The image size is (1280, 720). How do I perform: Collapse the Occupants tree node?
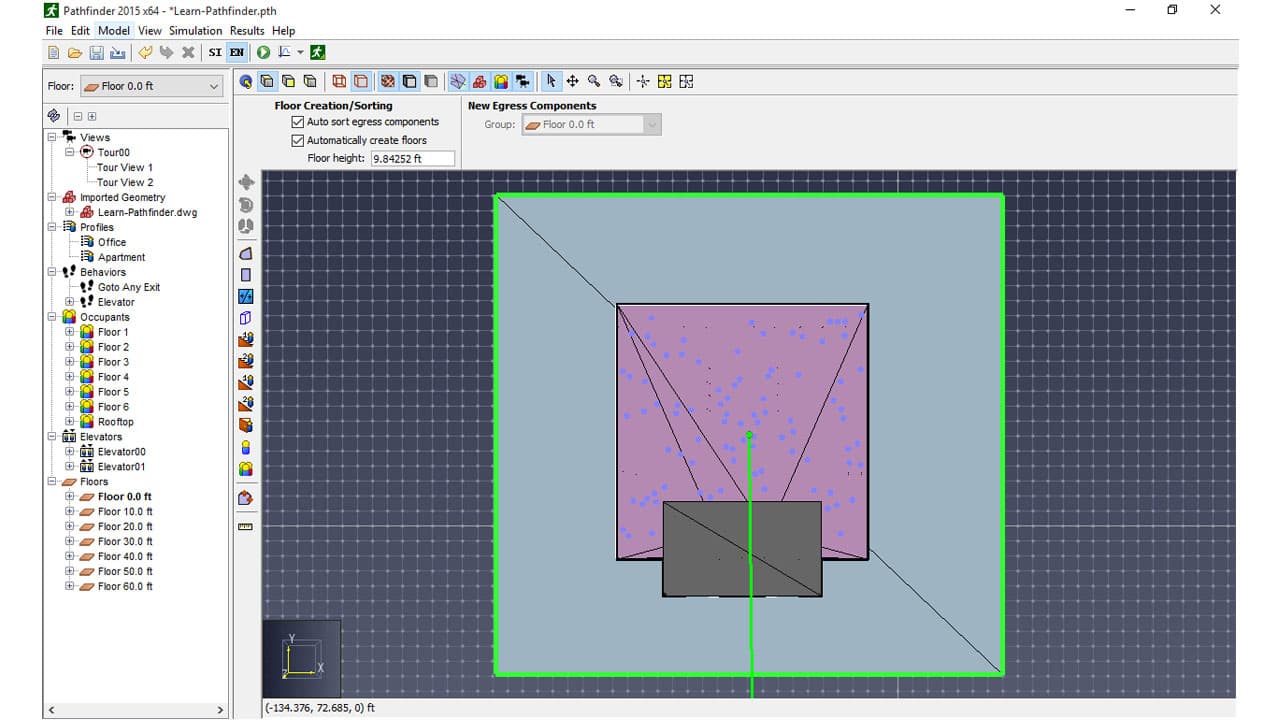(53, 317)
